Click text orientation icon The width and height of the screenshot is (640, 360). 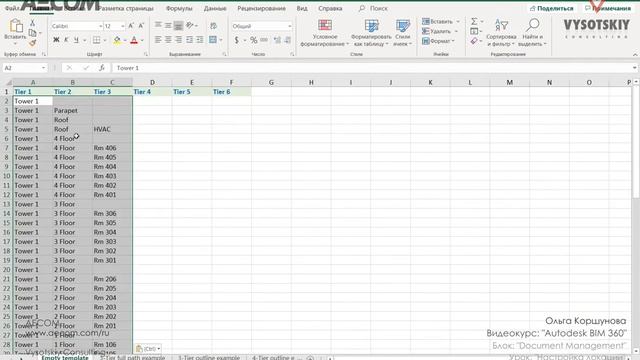tap(189, 25)
